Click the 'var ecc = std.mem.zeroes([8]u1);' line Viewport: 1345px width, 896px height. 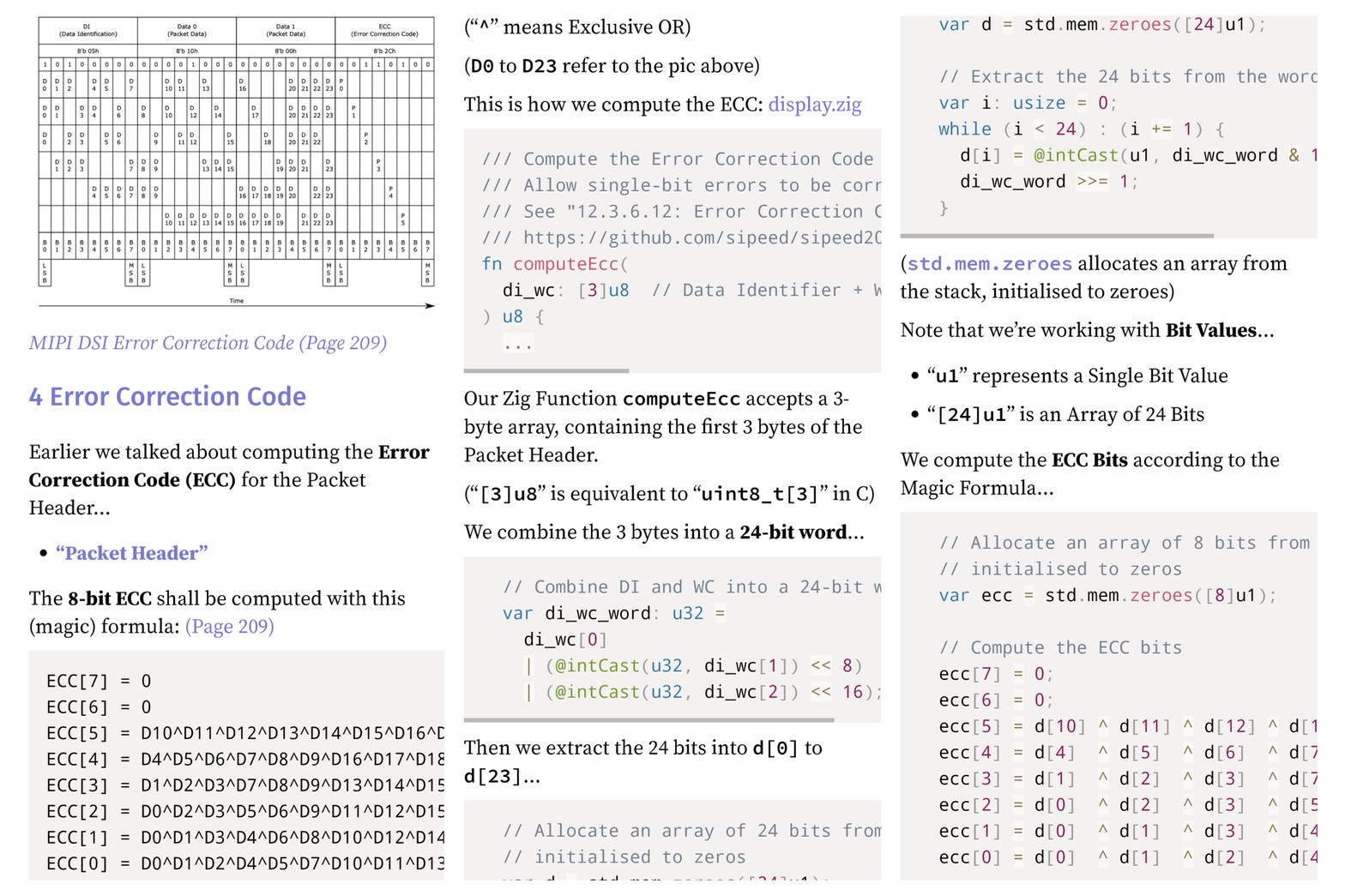tap(1107, 595)
